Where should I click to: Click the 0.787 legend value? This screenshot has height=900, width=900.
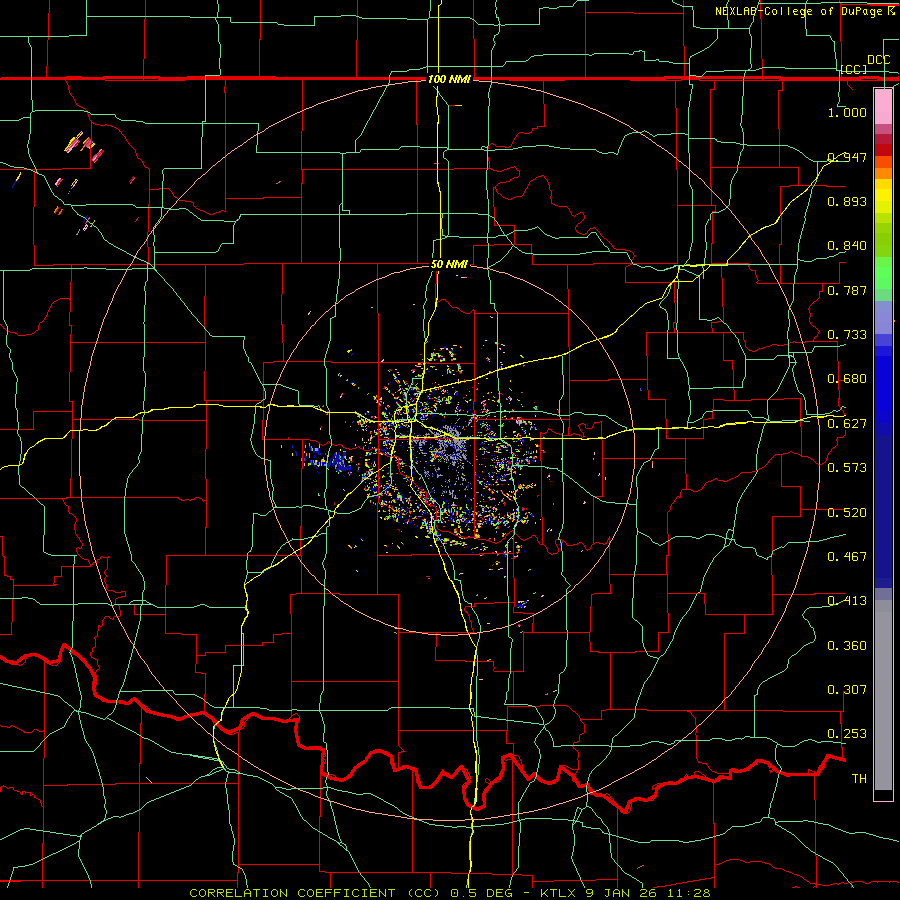point(847,290)
